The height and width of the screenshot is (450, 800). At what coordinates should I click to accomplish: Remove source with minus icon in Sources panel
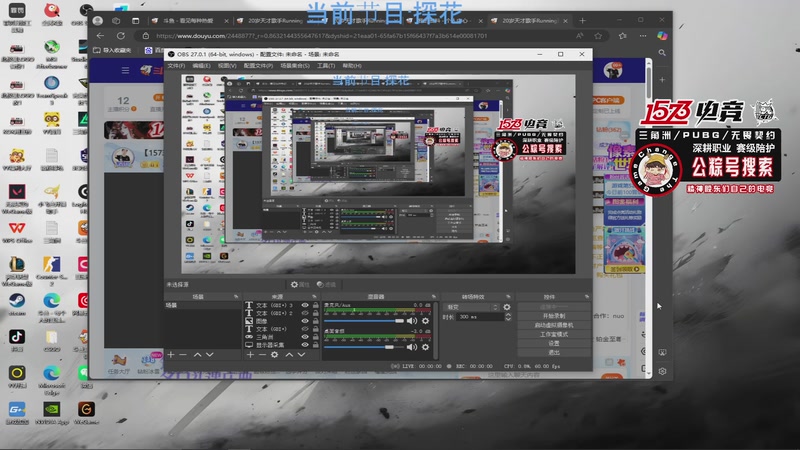[x=262, y=355]
